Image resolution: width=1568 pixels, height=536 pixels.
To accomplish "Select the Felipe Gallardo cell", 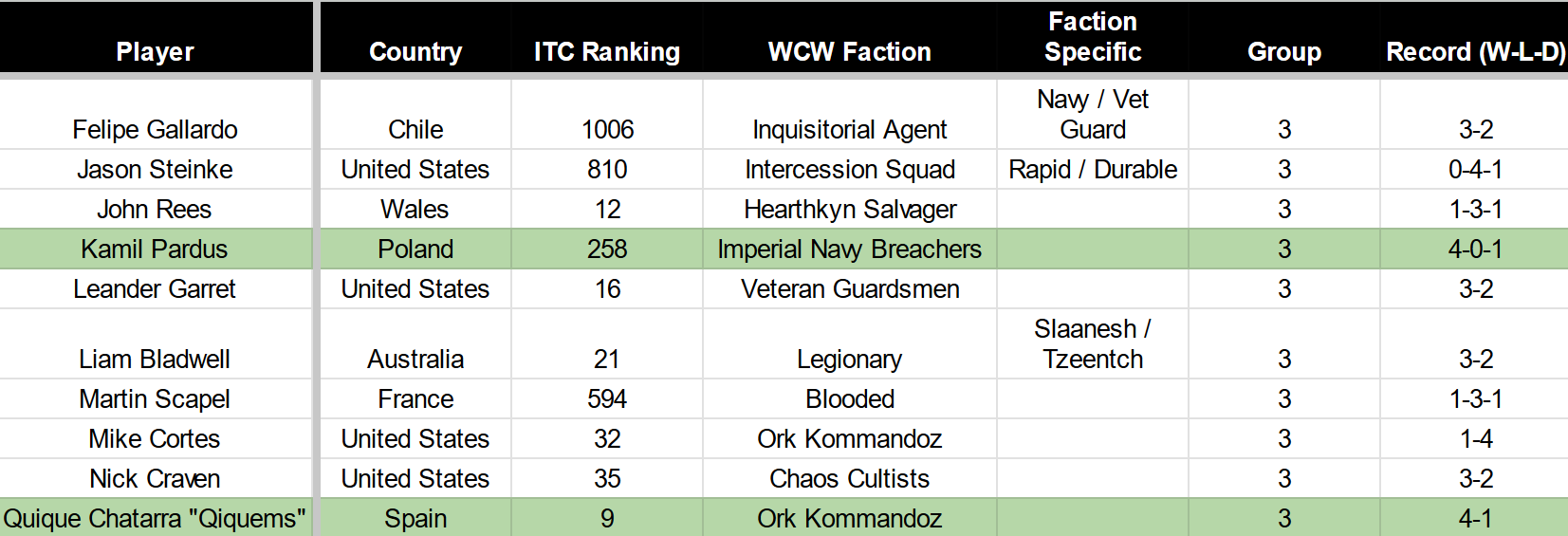I will pyautogui.click(x=155, y=129).
